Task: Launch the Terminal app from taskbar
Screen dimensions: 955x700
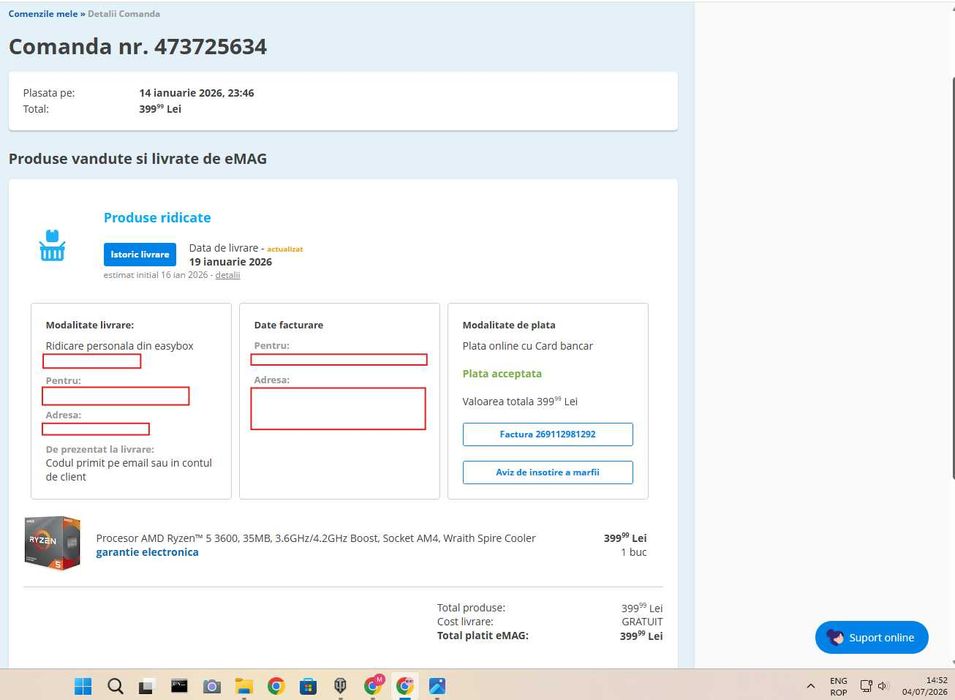Action: [x=179, y=686]
